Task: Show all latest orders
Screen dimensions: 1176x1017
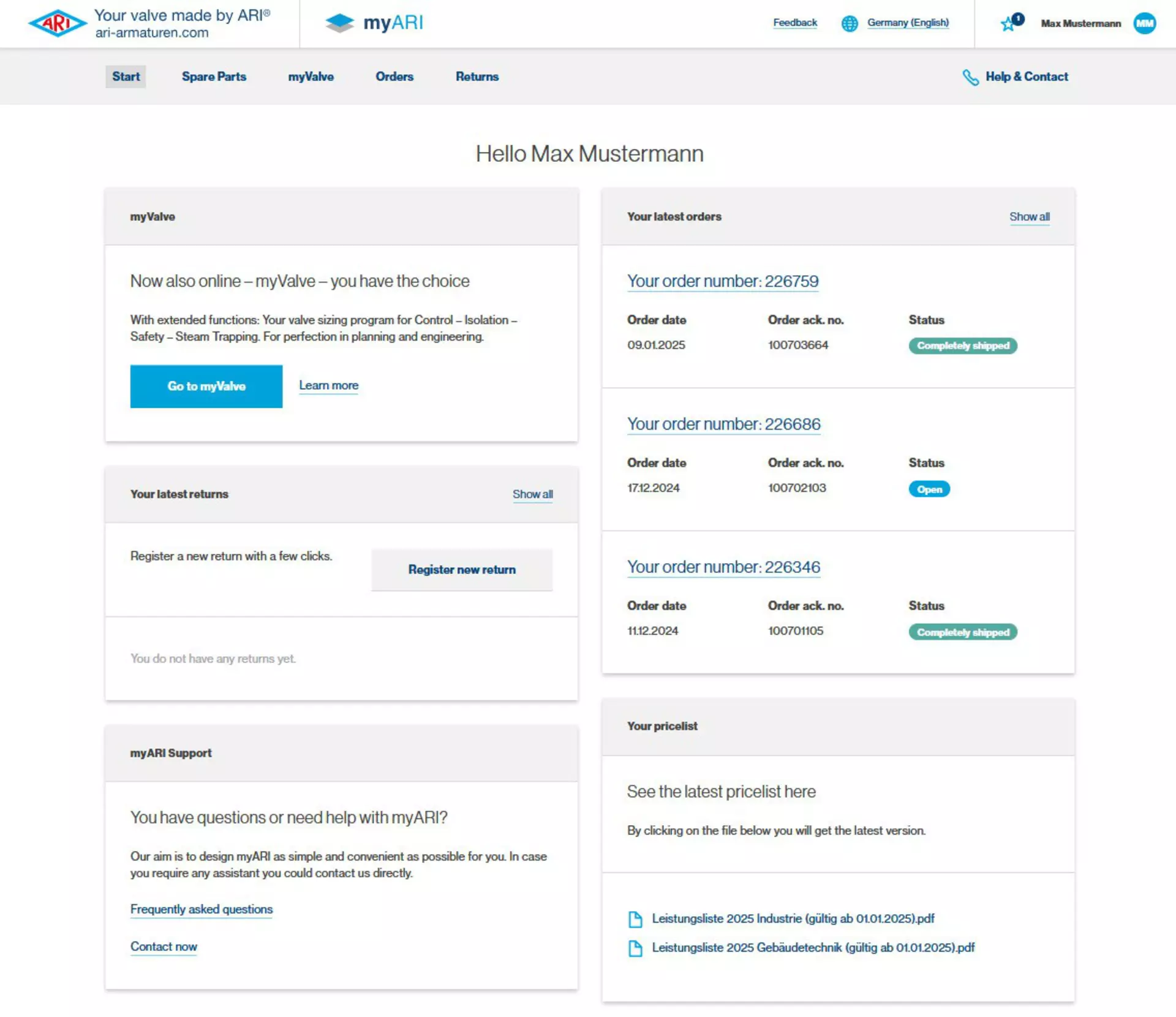Action: [x=1029, y=217]
